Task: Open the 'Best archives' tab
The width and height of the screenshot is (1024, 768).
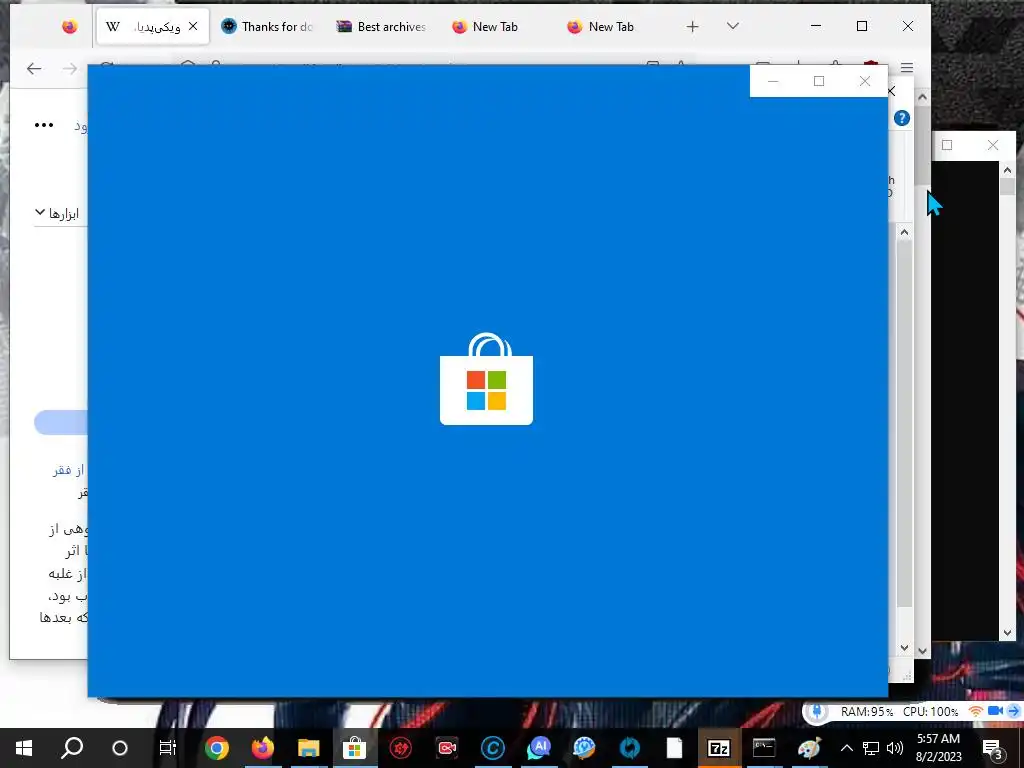Action: [x=381, y=27]
